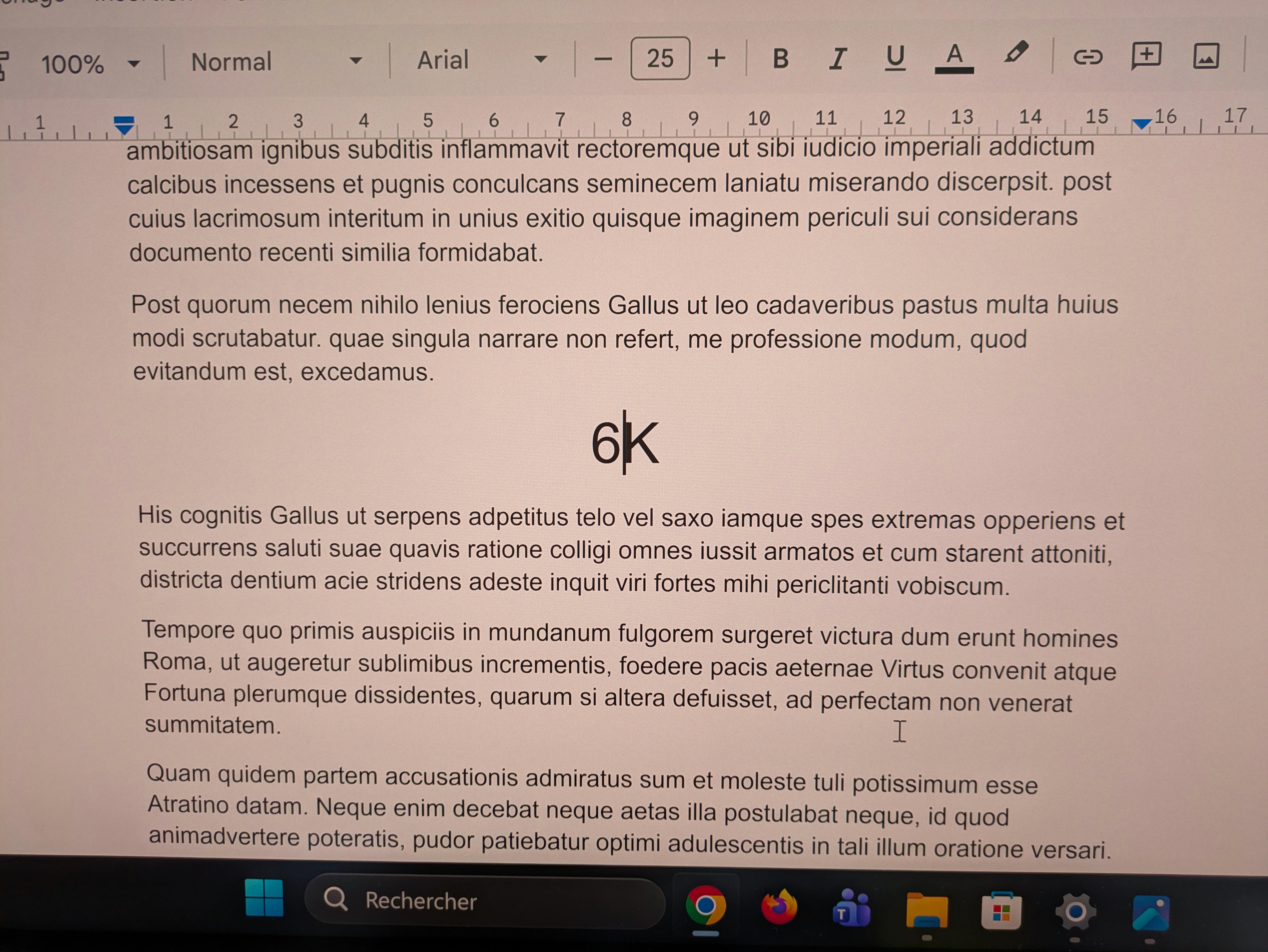The image size is (1268, 952).
Task: Open Microsoft Store from taskbar
Action: tap(1001, 910)
